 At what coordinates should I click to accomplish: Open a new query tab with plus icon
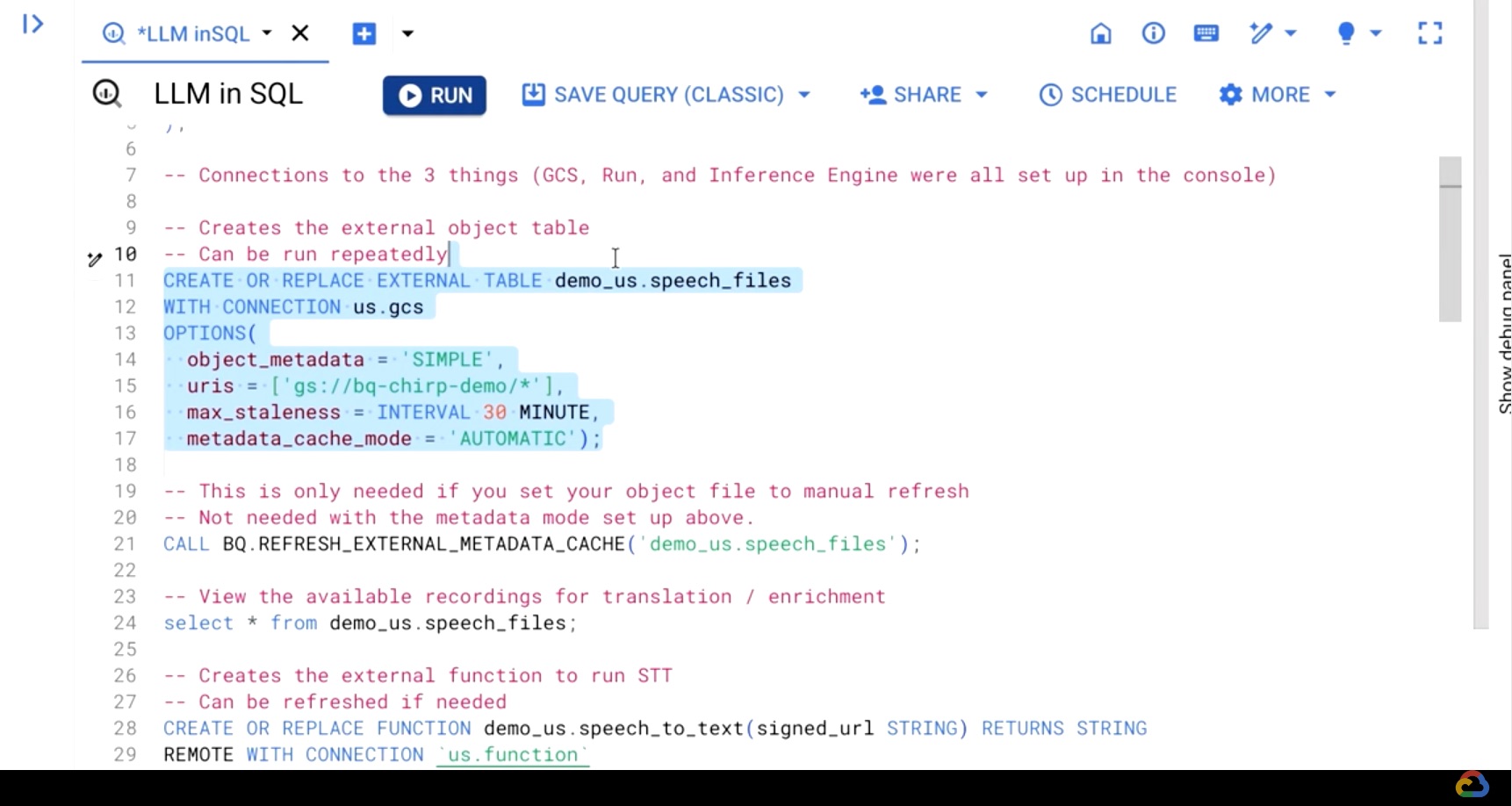click(x=364, y=33)
